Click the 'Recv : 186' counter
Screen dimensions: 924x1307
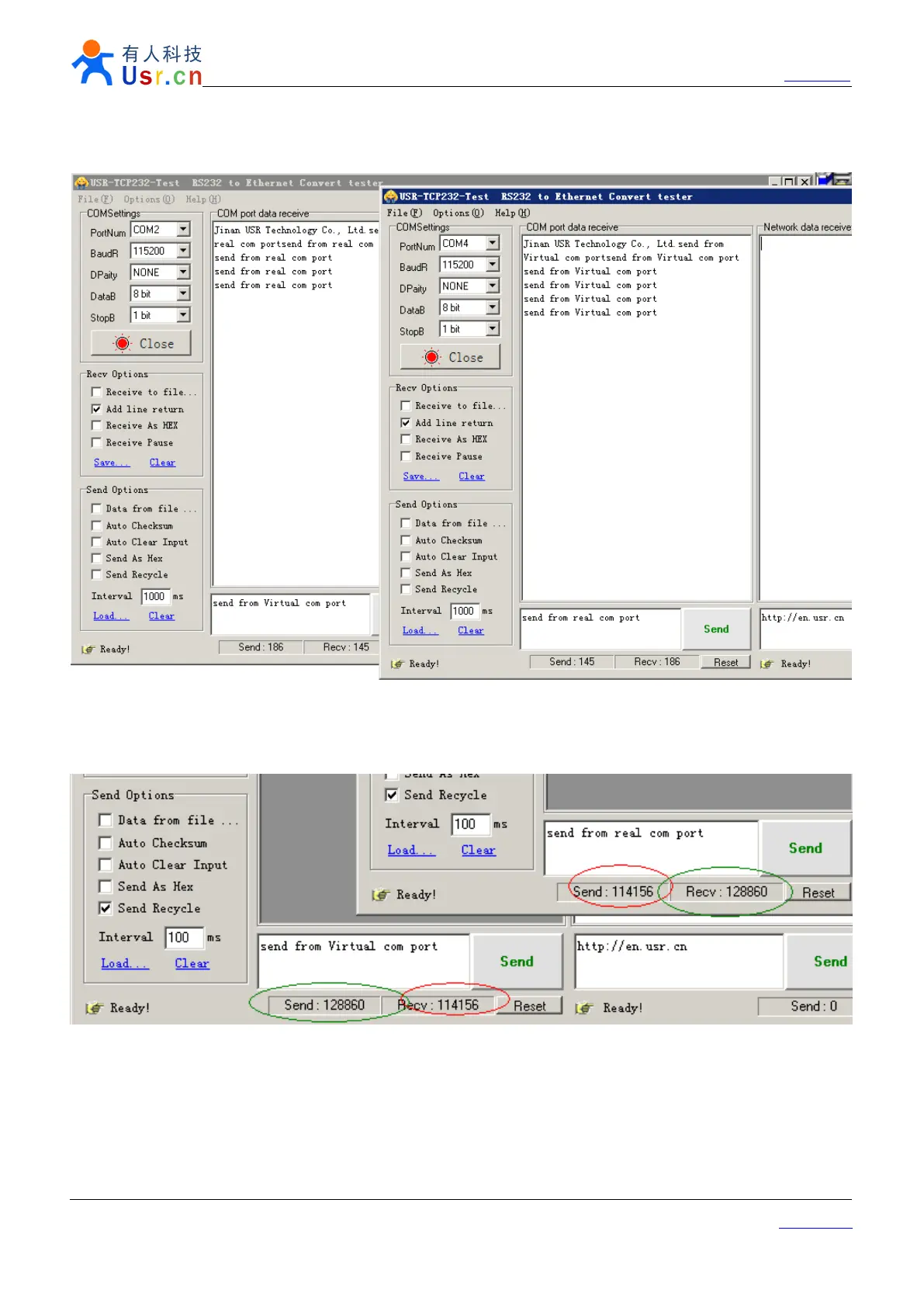(x=656, y=661)
